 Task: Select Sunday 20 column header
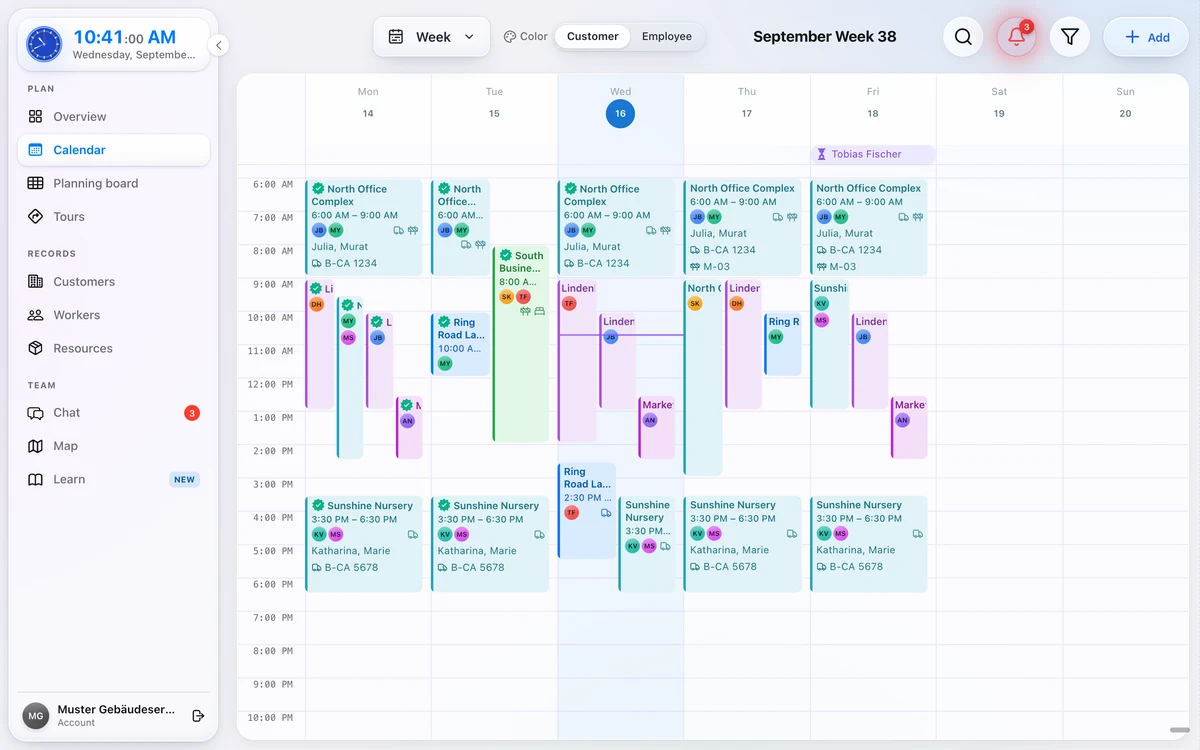[1125, 103]
